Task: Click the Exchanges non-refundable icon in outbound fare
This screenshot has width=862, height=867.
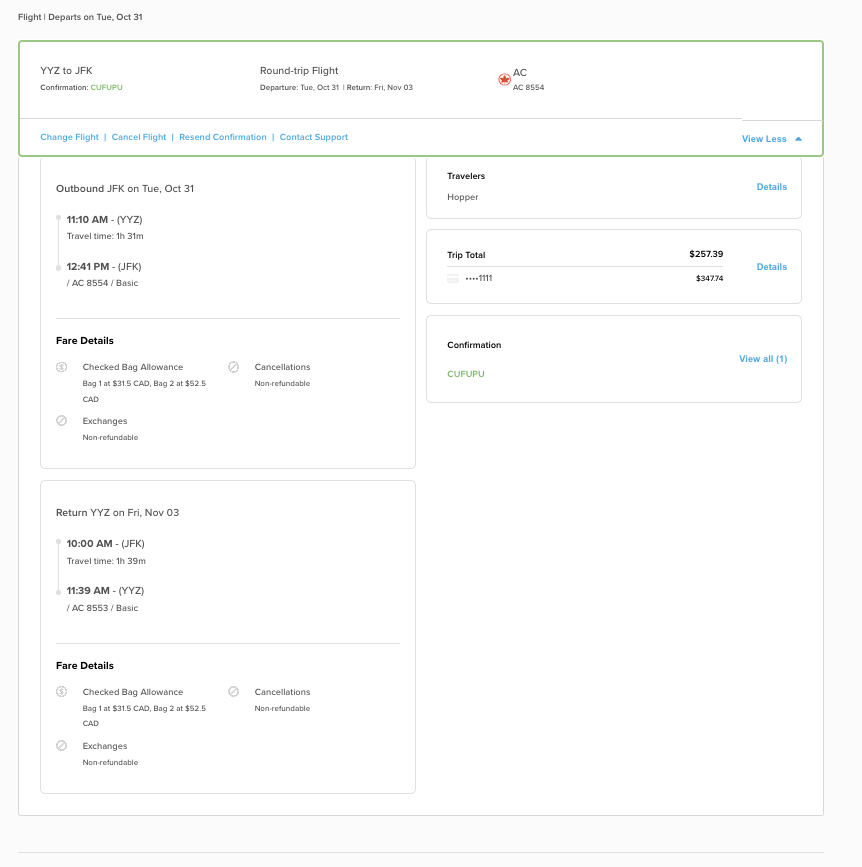Action: (x=61, y=421)
